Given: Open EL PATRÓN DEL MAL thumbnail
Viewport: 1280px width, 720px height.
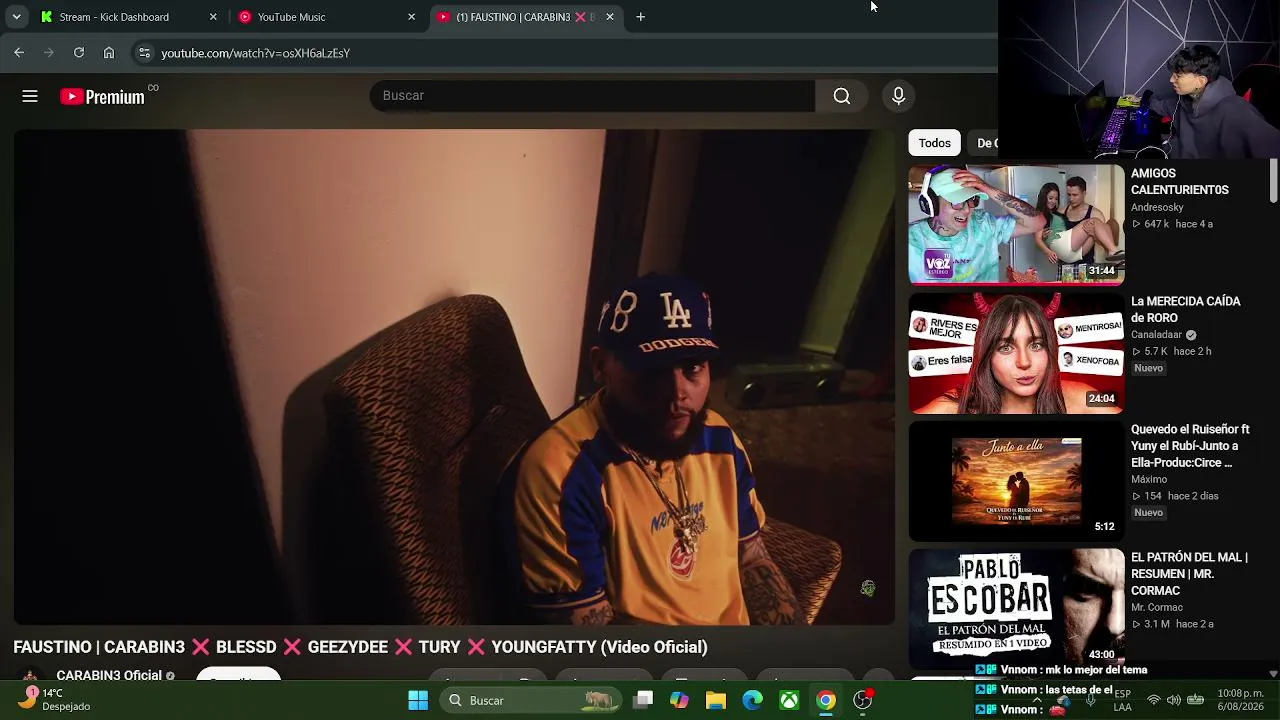Looking at the screenshot, I should click(1016, 609).
